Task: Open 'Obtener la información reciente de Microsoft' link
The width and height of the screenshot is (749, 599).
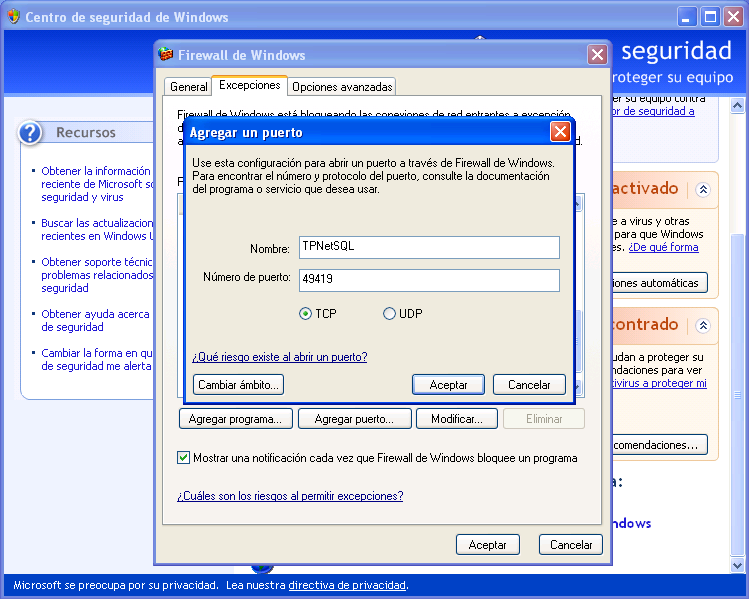Action: pyautogui.click(x=97, y=184)
